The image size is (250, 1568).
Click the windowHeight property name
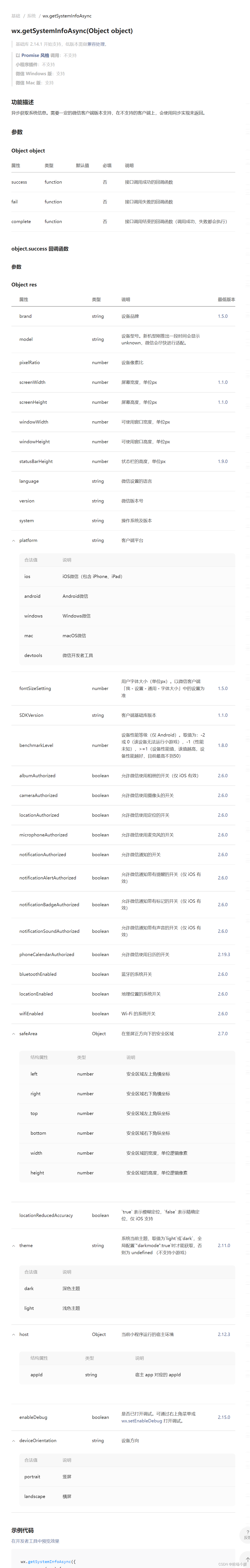pyautogui.click(x=35, y=442)
